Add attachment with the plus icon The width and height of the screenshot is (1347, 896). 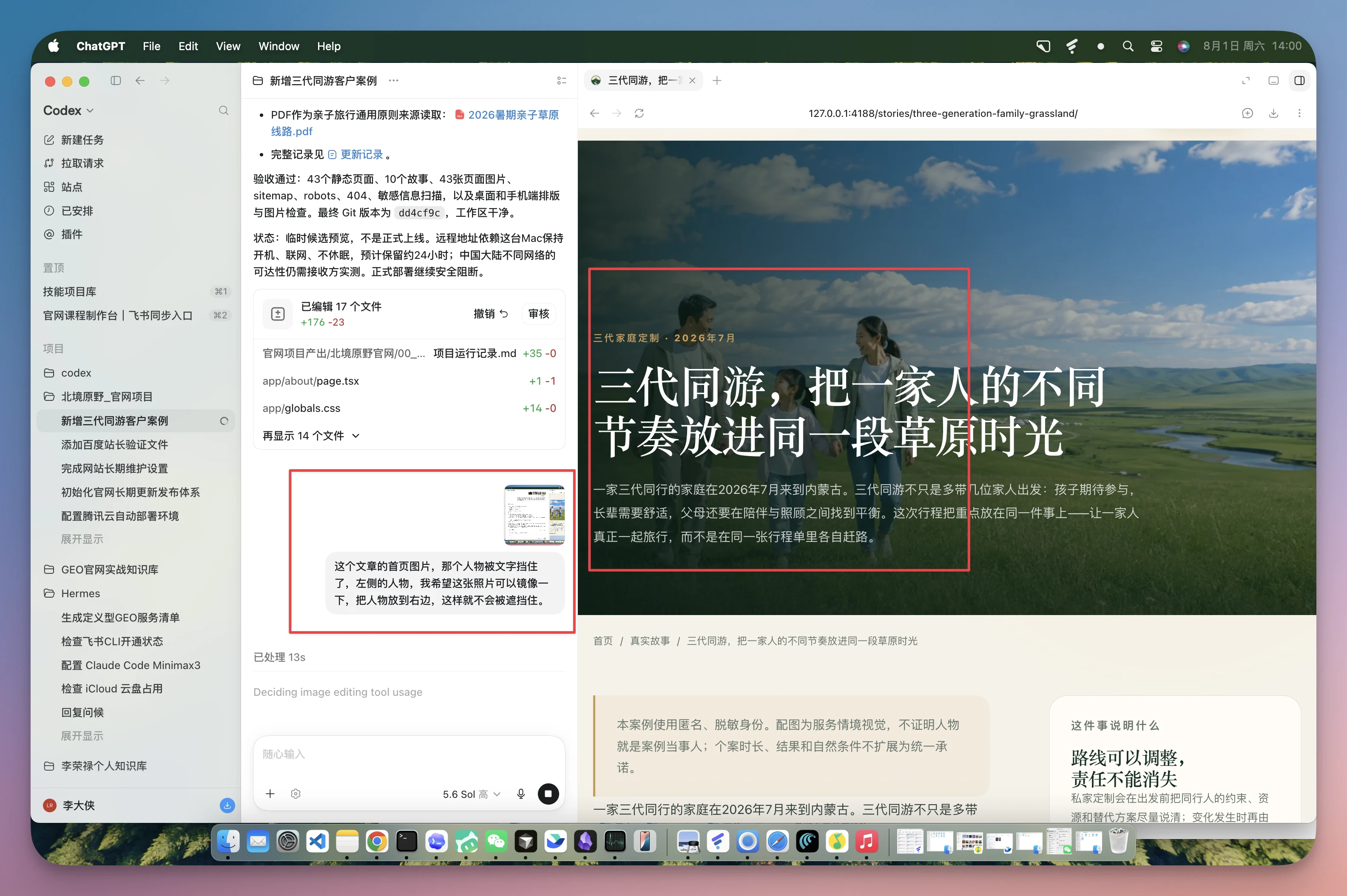(270, 794)
